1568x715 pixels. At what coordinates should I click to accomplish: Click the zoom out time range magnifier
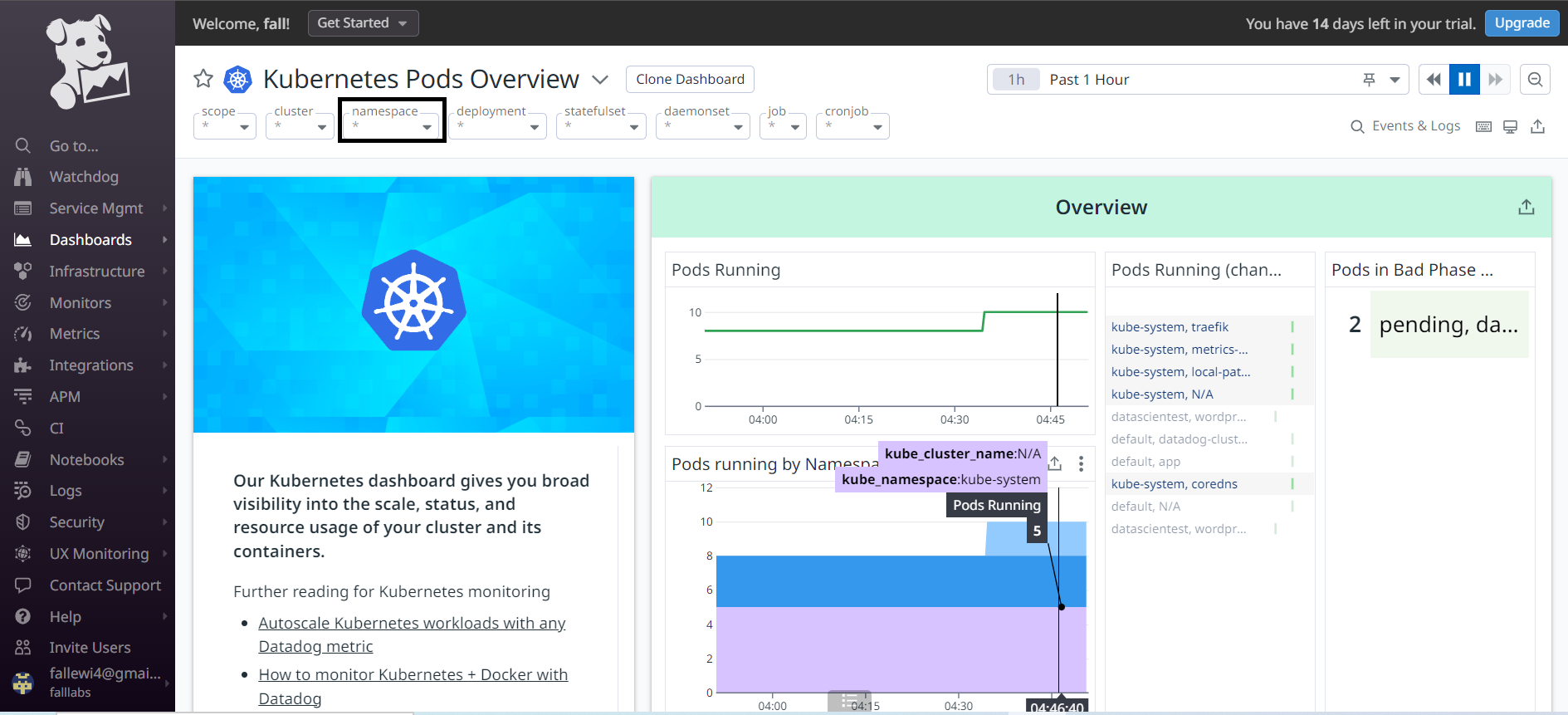1535,80
